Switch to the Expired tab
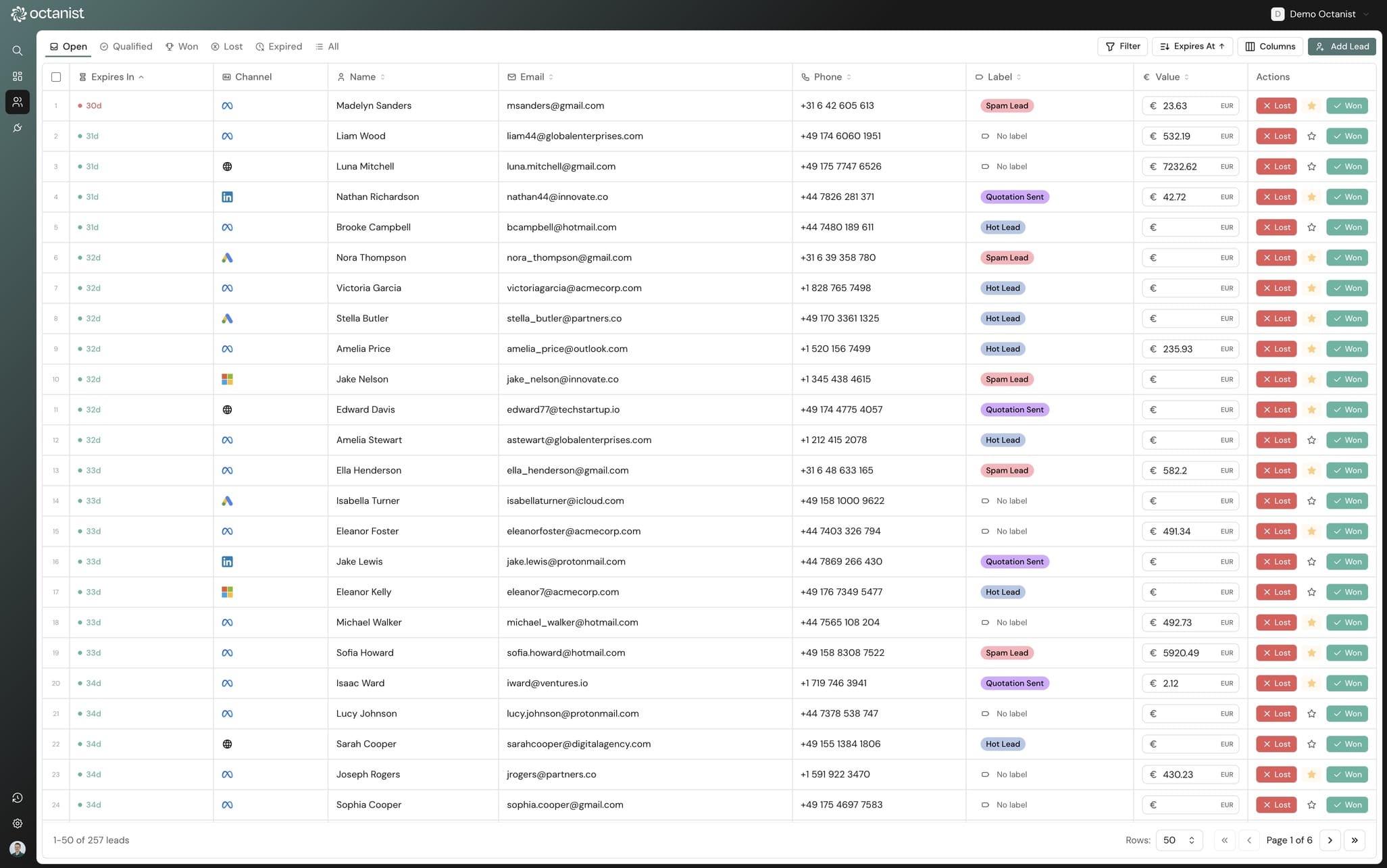This screenshot has width=1387, height=868. pyautogui.click(x=278, y=47)
